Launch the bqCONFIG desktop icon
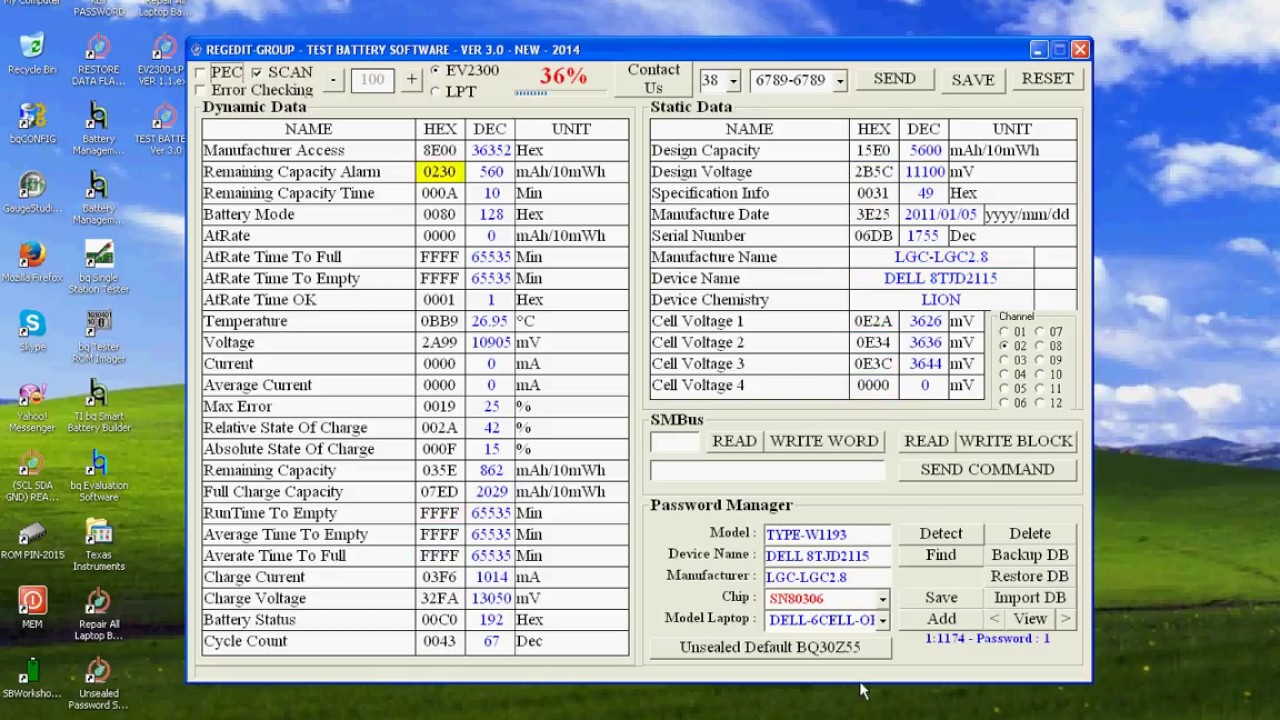The width and height of the screenshot is (1280, 720). pos(32,122)
